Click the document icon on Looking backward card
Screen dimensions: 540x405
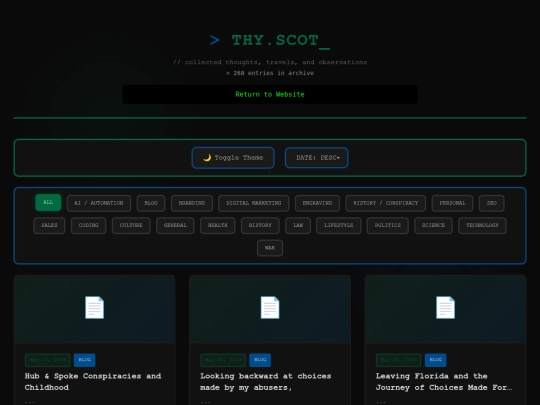click(x=270, y=308)
